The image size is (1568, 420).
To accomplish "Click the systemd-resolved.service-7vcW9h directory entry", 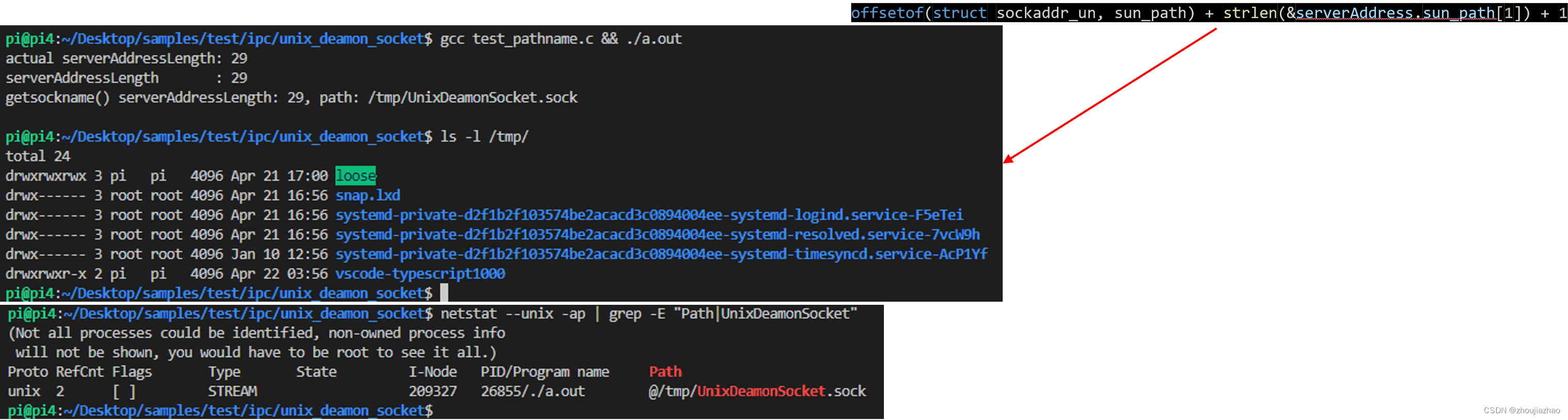I will point(657,235).
